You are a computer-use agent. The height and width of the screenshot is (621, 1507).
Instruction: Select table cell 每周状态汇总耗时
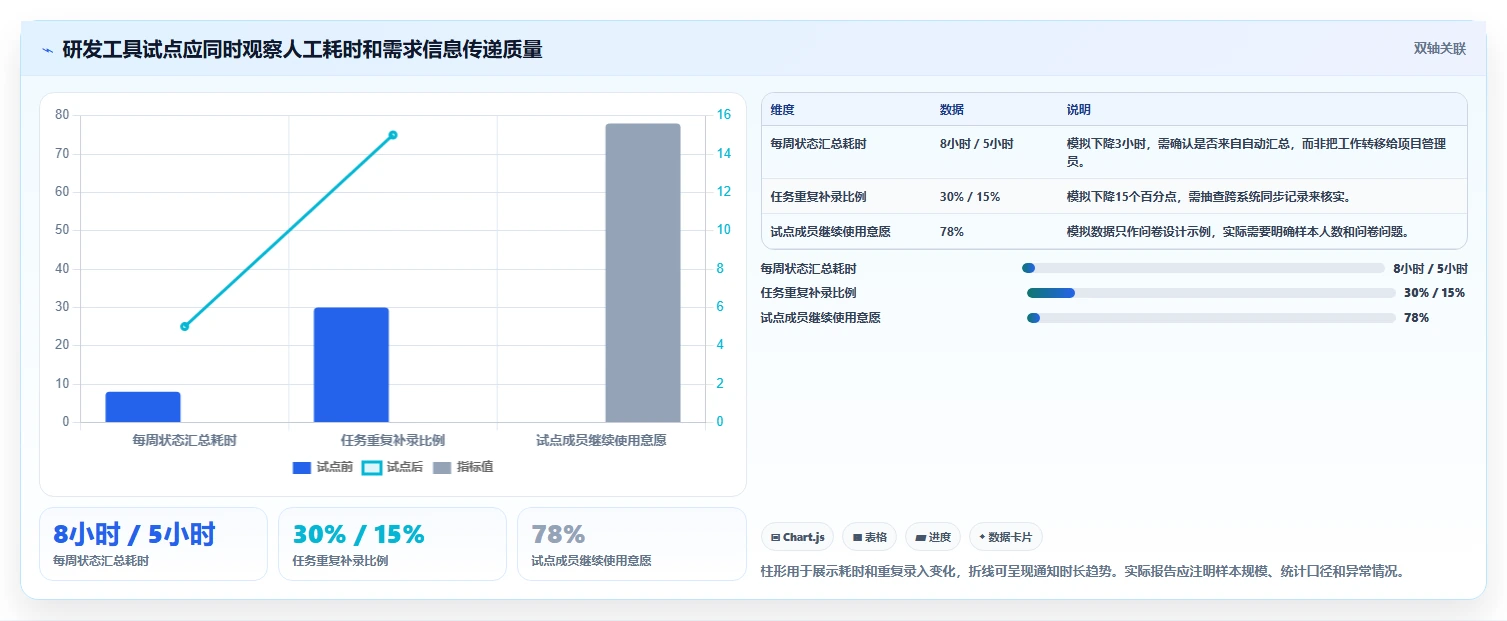click(x=818, y=144)
